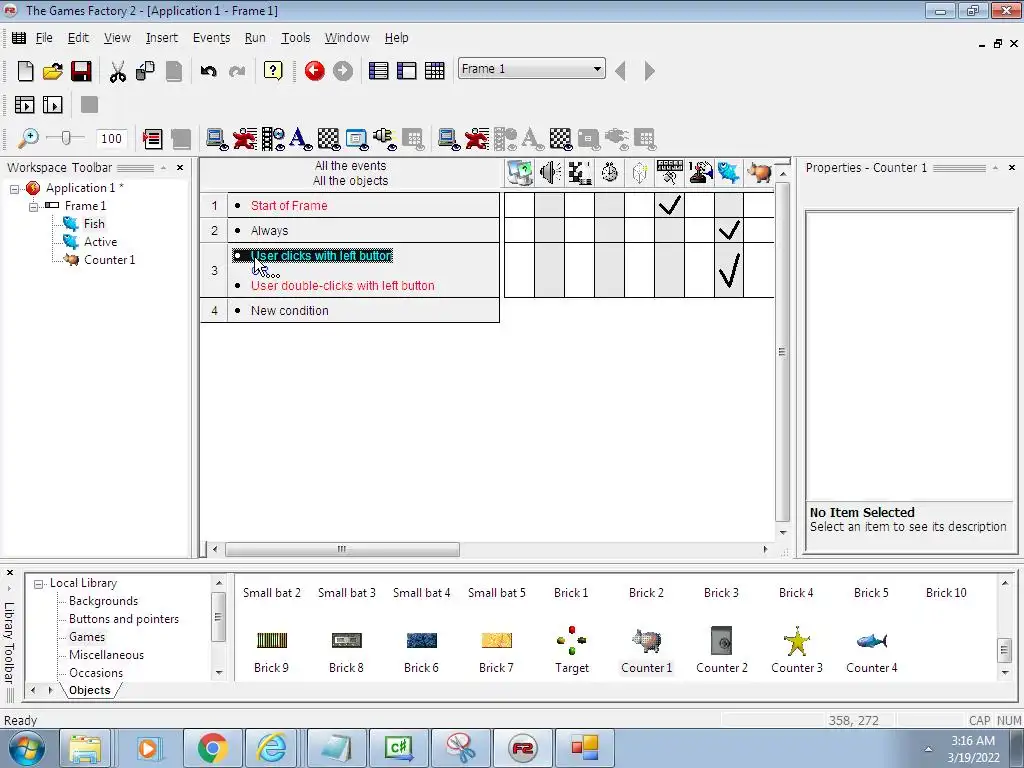Toggle the Fish action checkmark in Always row
The height and width of the screenshot is (768, 1024).
(729, 230)
